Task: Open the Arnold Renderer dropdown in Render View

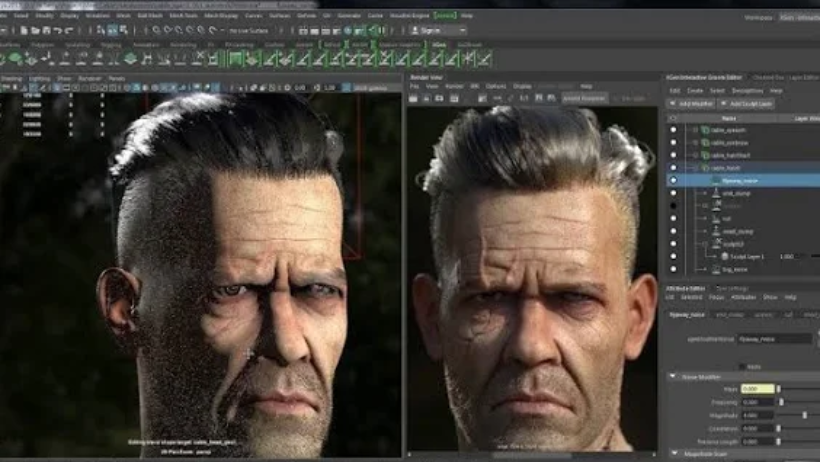Action: click(x=584, y=98)
